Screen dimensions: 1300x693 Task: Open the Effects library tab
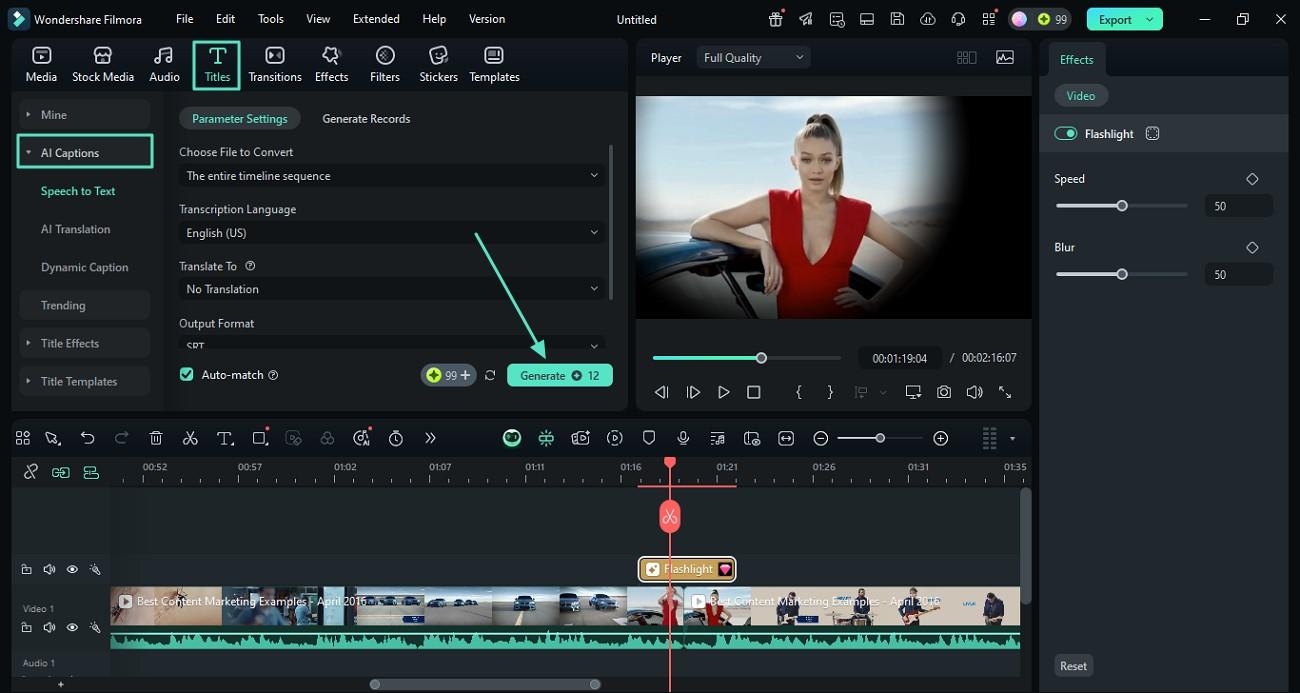(331, 64)
